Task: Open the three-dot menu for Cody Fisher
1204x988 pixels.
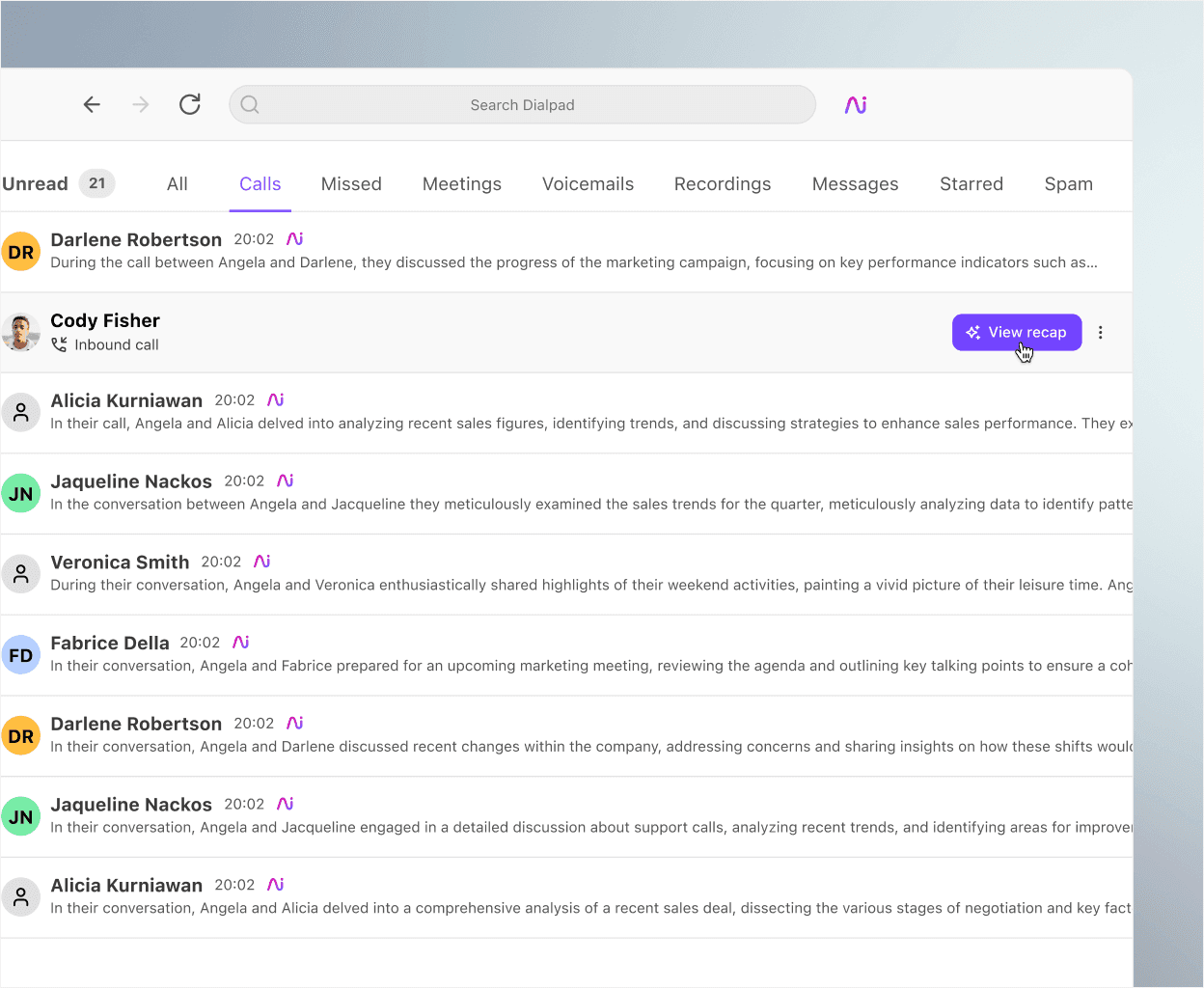Action: tap(1100, 333)
